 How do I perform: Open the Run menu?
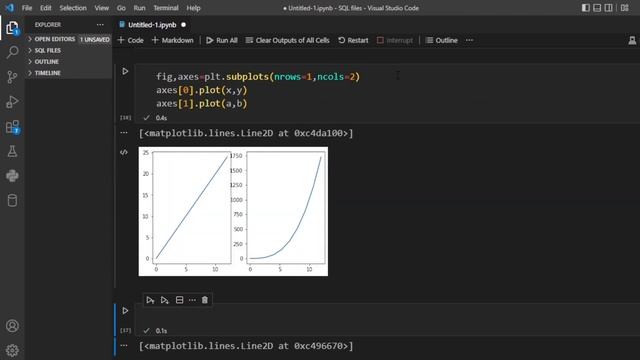click(x=139, y=8)
